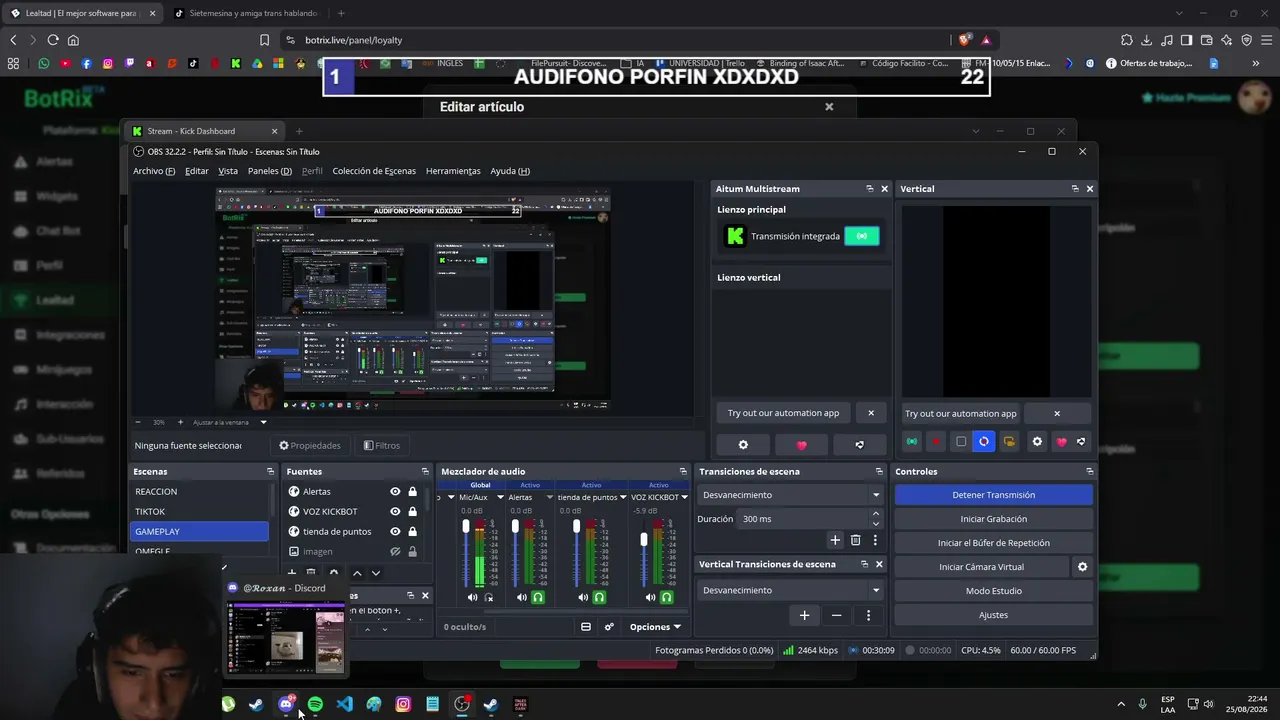
Task: Open VOZ KICKBOT mixer dropdown arrow
Action: tap(686, 497)
